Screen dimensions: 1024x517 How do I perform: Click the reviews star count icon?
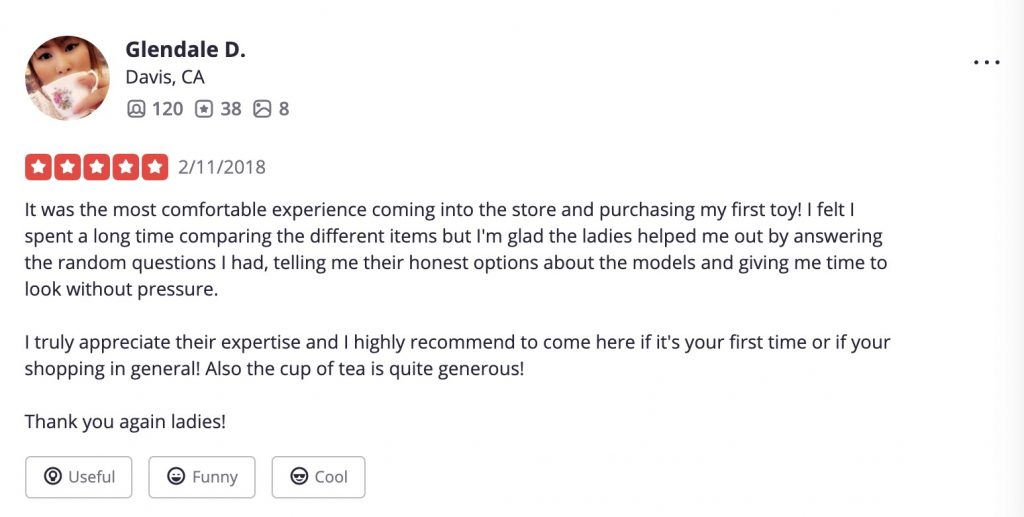click(204, 108)
